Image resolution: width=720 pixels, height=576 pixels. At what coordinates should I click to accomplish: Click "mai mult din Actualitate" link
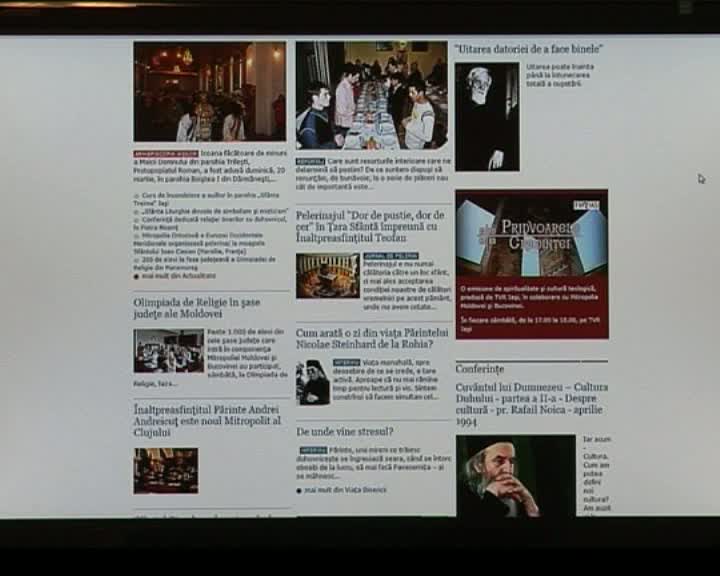(177, 275)
